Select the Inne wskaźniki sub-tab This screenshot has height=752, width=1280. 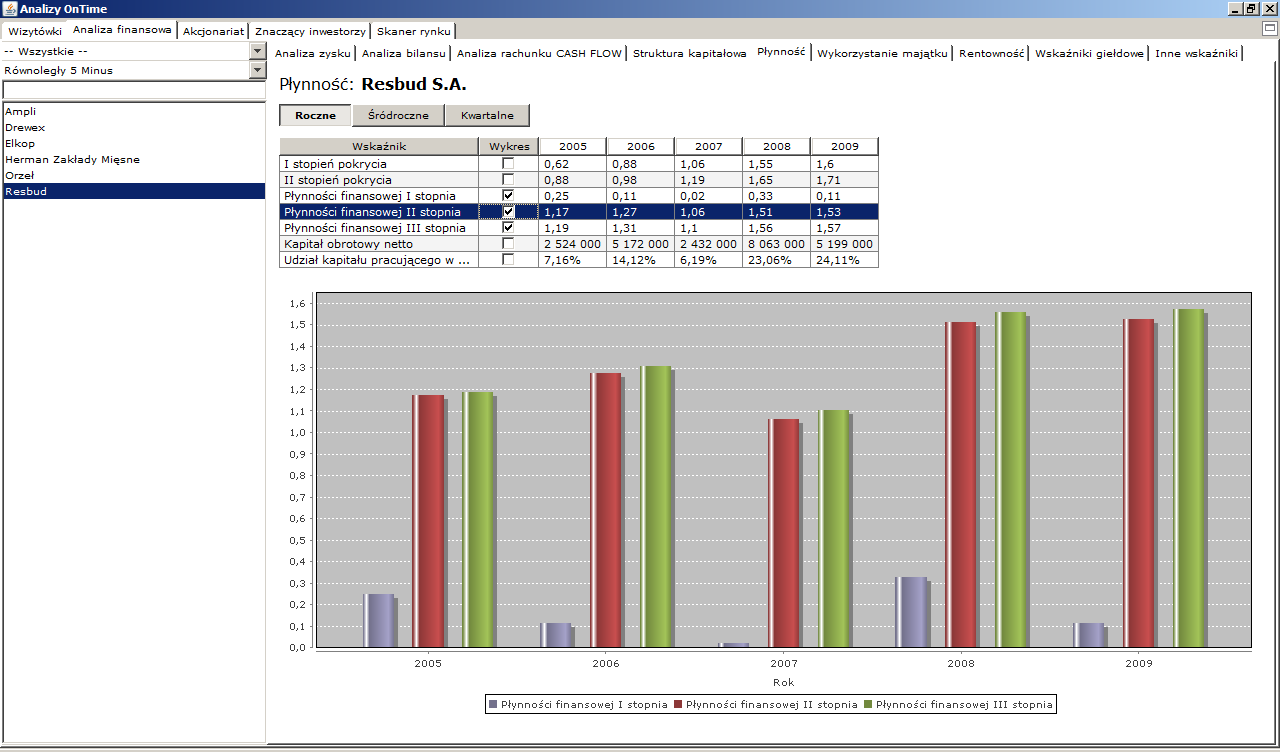point(1196,53)
